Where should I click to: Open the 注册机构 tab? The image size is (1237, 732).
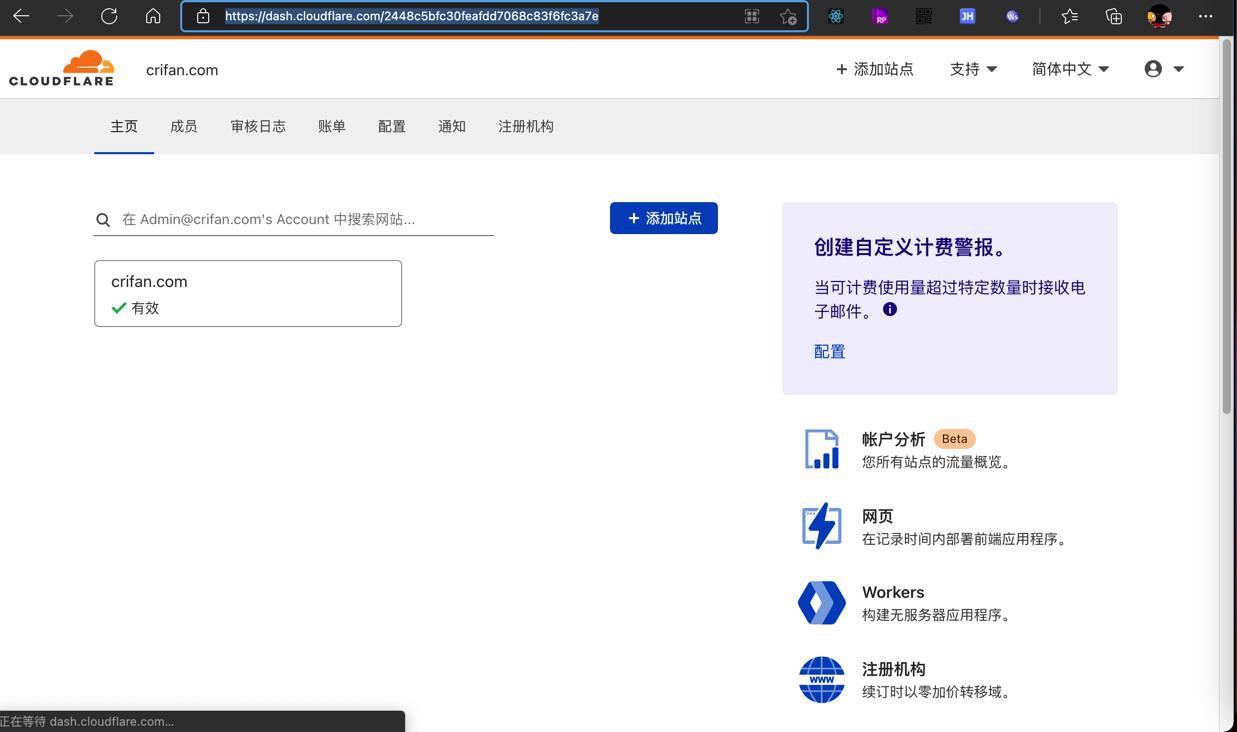(526, 127)
